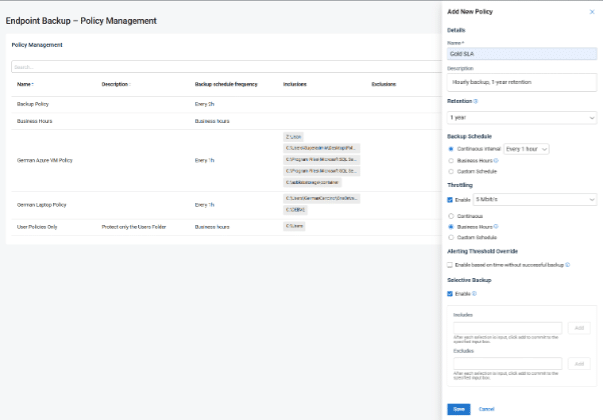Click 'Protect only the Users Folder' description
Screen dimensions: 604x420
(x=134, y=227)
